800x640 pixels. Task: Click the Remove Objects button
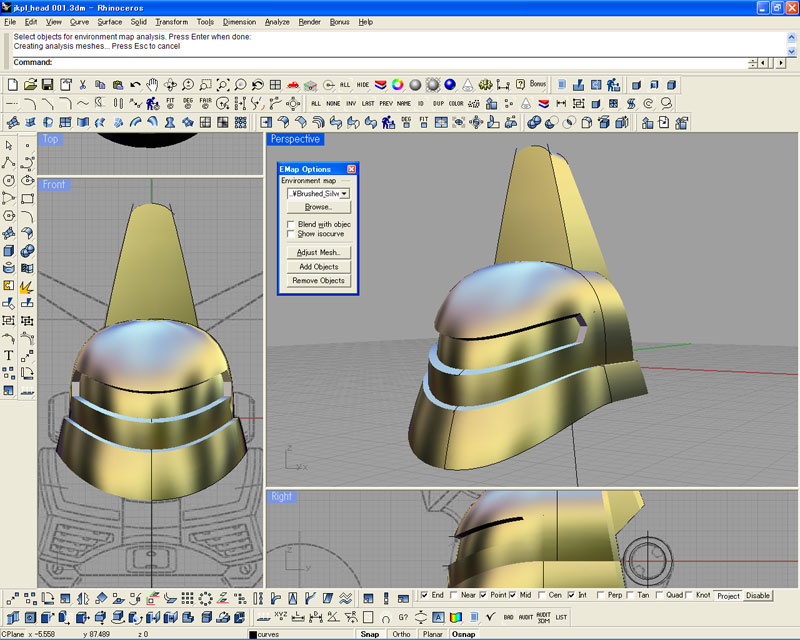(318, 281)
